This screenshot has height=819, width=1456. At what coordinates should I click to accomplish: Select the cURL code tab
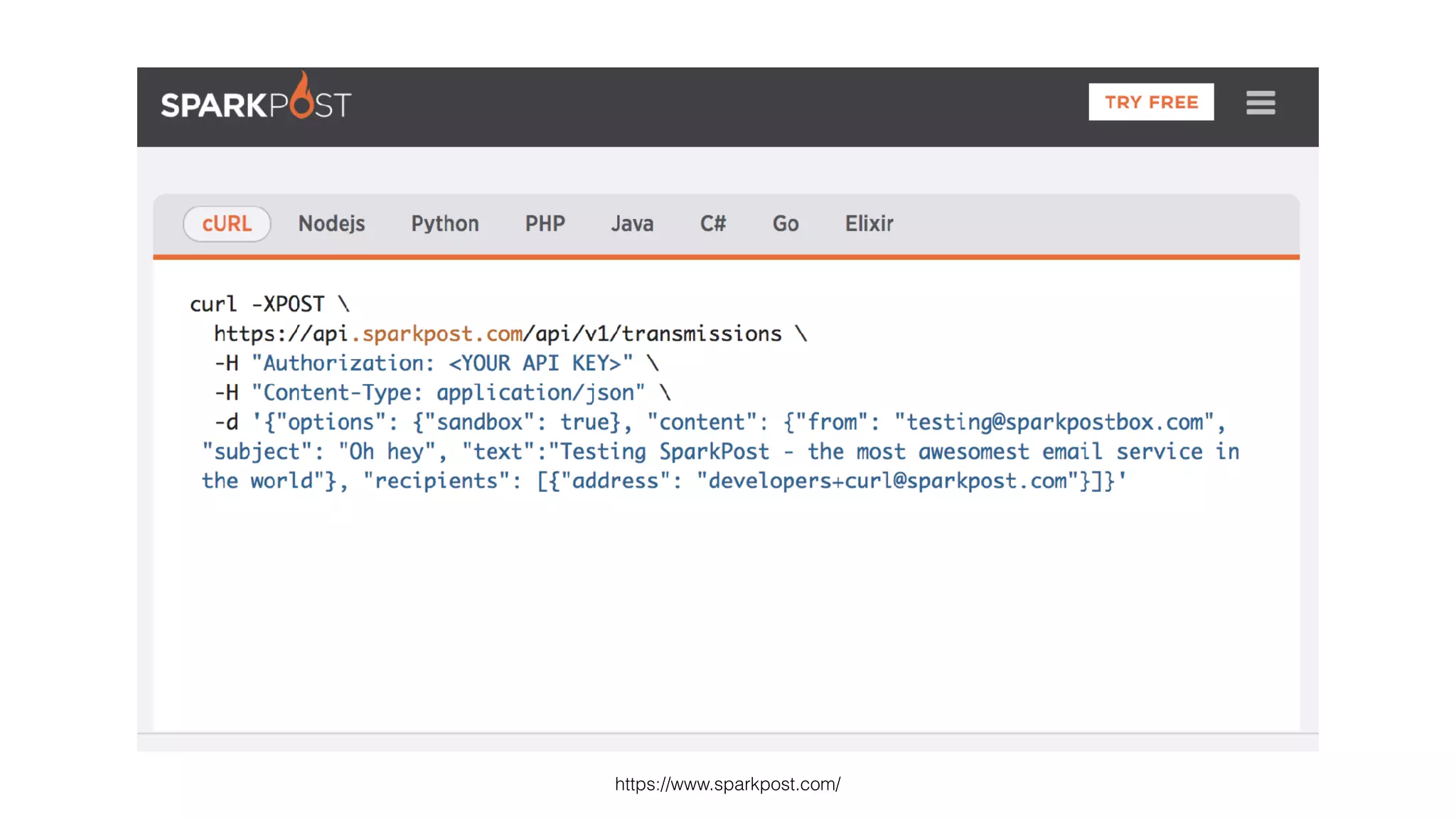point(227,224)
